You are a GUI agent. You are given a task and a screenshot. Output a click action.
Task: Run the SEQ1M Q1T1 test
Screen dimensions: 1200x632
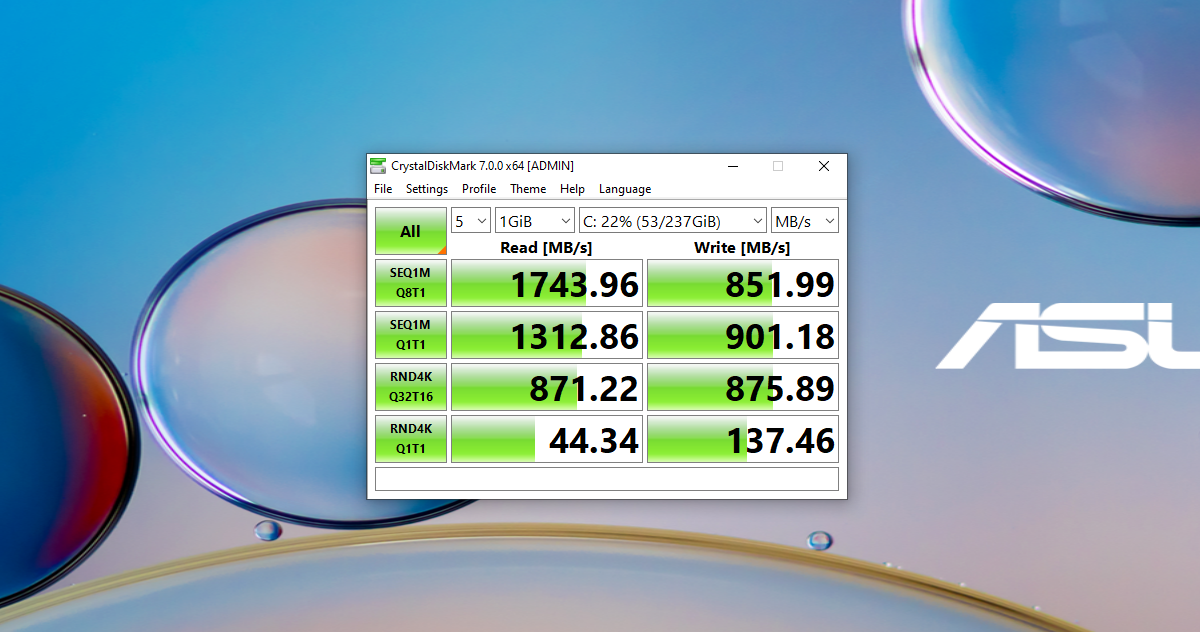[411, 335]
